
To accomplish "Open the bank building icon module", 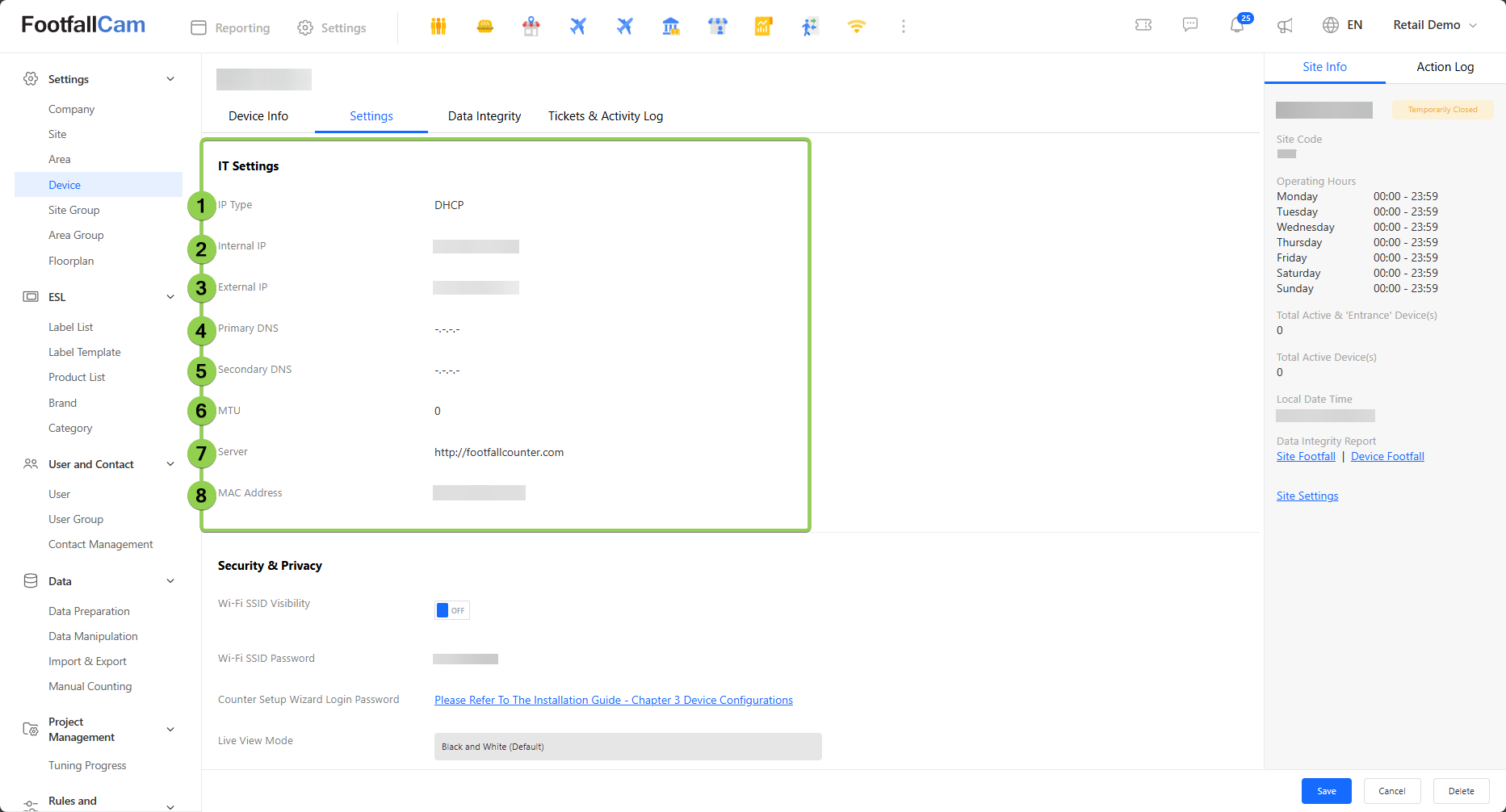I will click(671, 27).
